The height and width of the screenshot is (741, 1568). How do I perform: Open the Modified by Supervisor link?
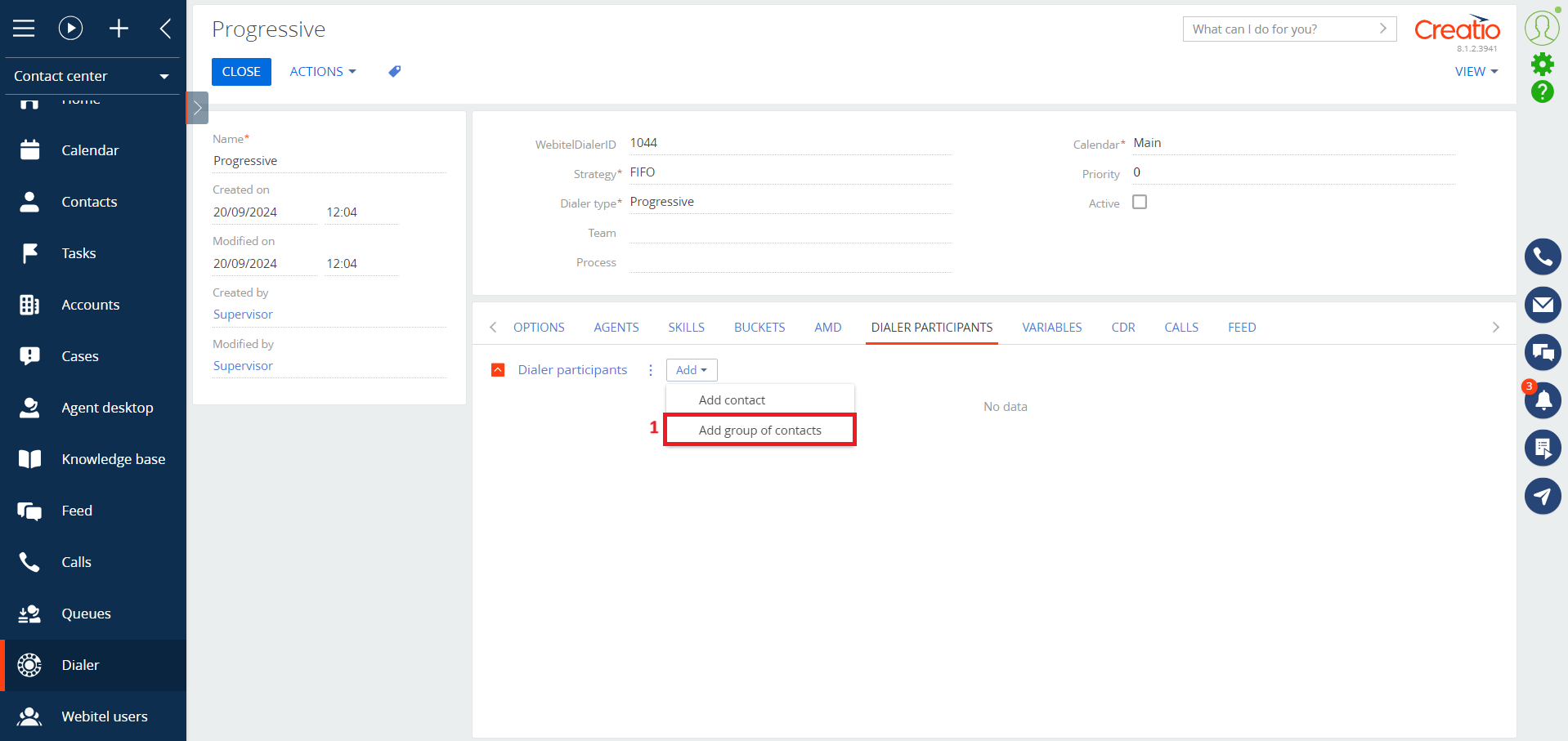(x=243, y=366)
